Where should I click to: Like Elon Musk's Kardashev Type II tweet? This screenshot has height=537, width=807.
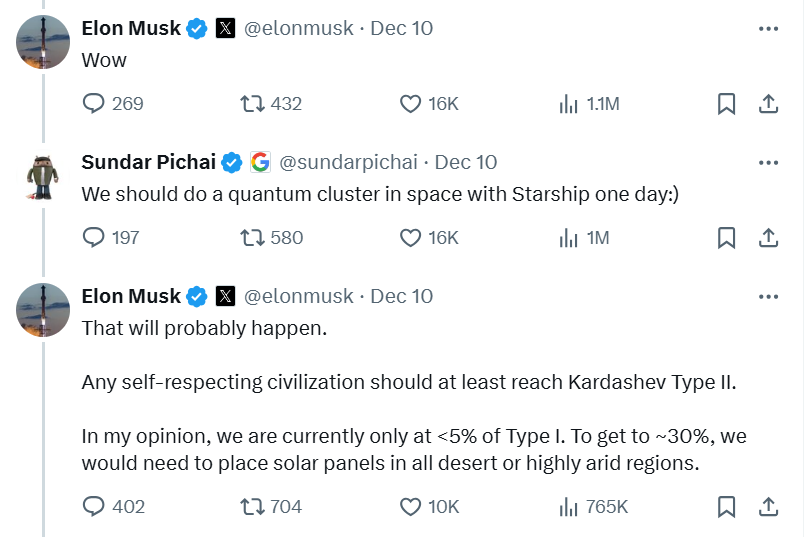click(410, 506)
